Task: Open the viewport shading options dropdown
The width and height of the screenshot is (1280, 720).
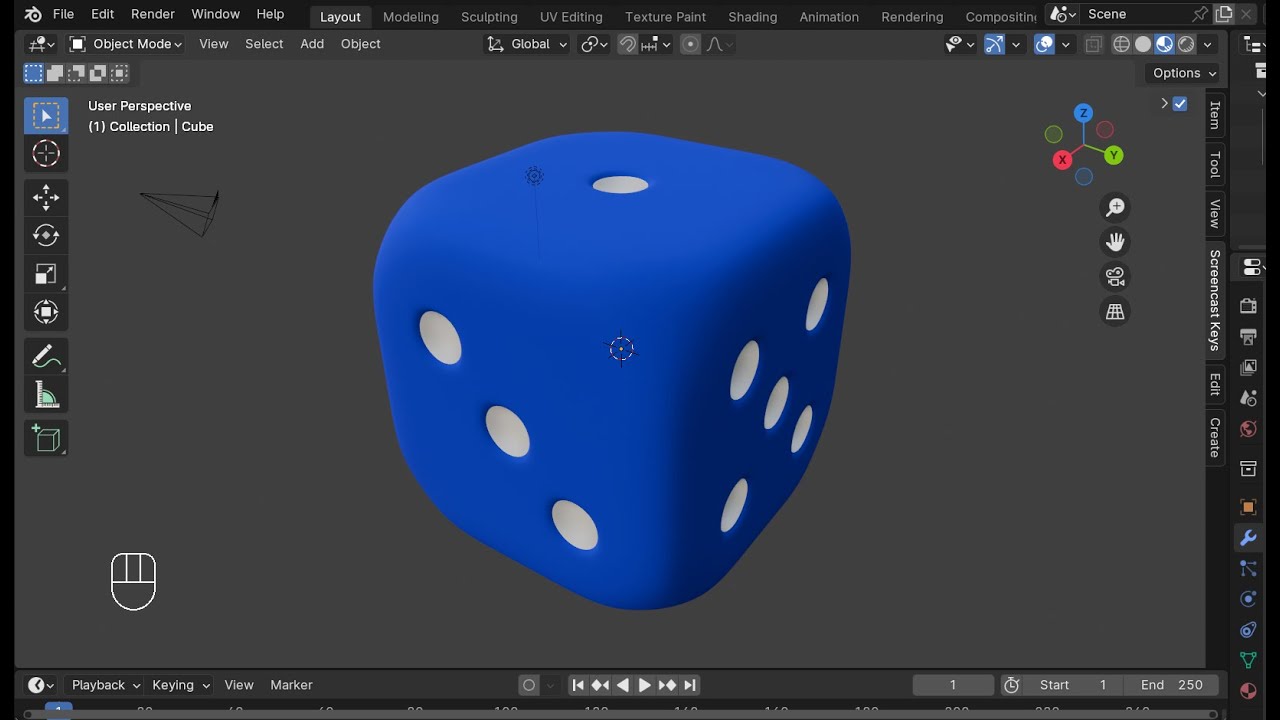Action: point(1208,44)
